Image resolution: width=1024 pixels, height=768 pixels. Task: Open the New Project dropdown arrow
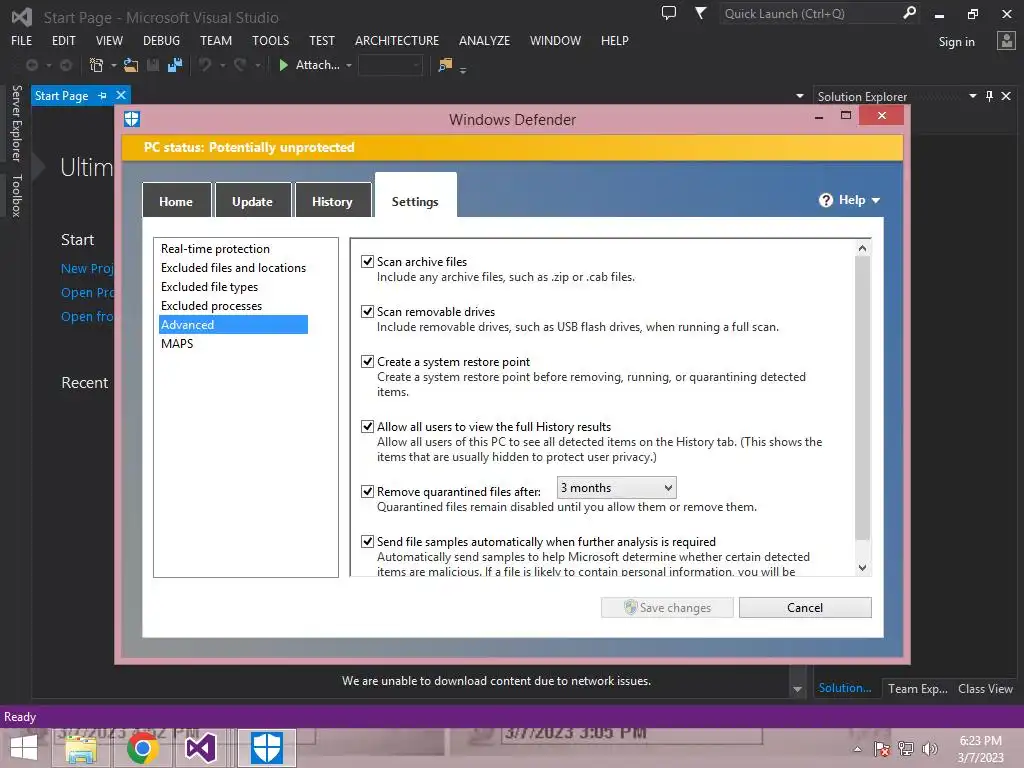pyautogui.click(x=114, y=65)
